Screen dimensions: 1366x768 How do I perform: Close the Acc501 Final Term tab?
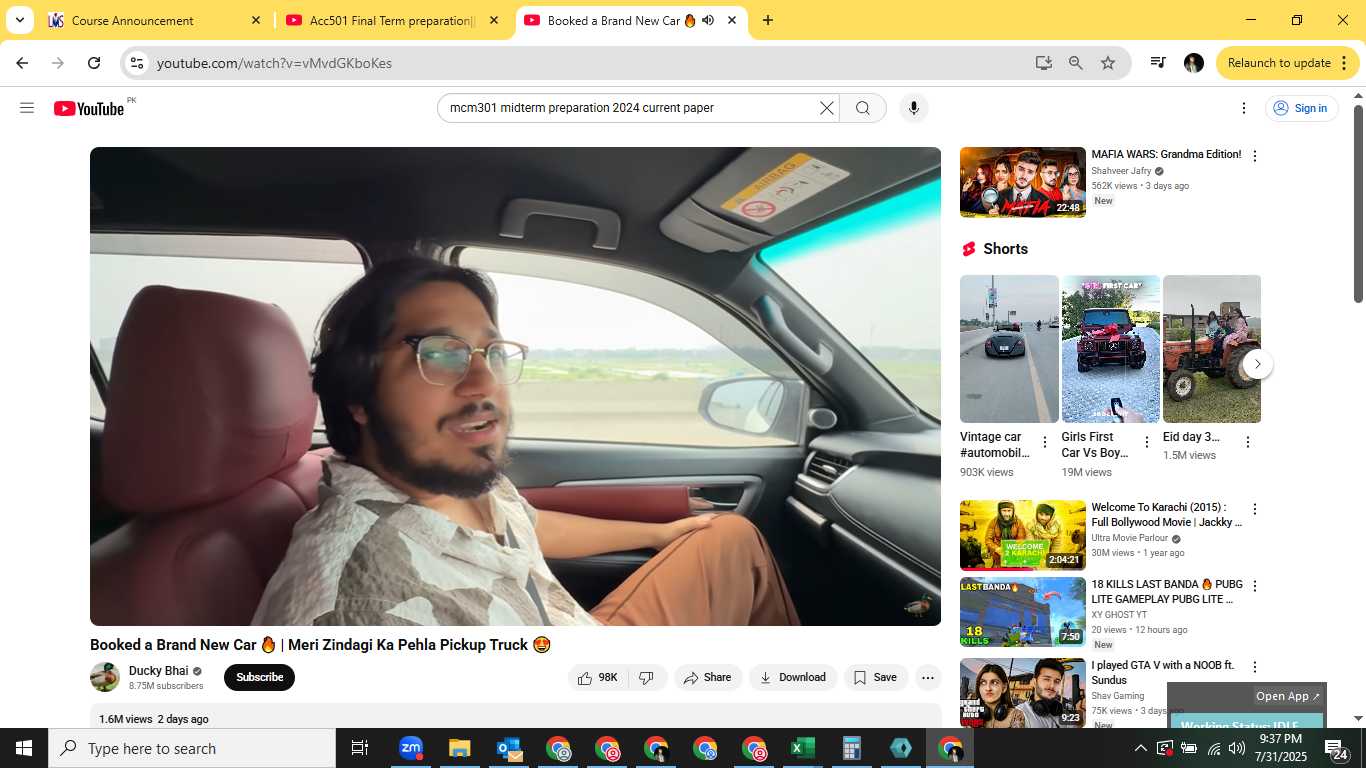(494, 20)
